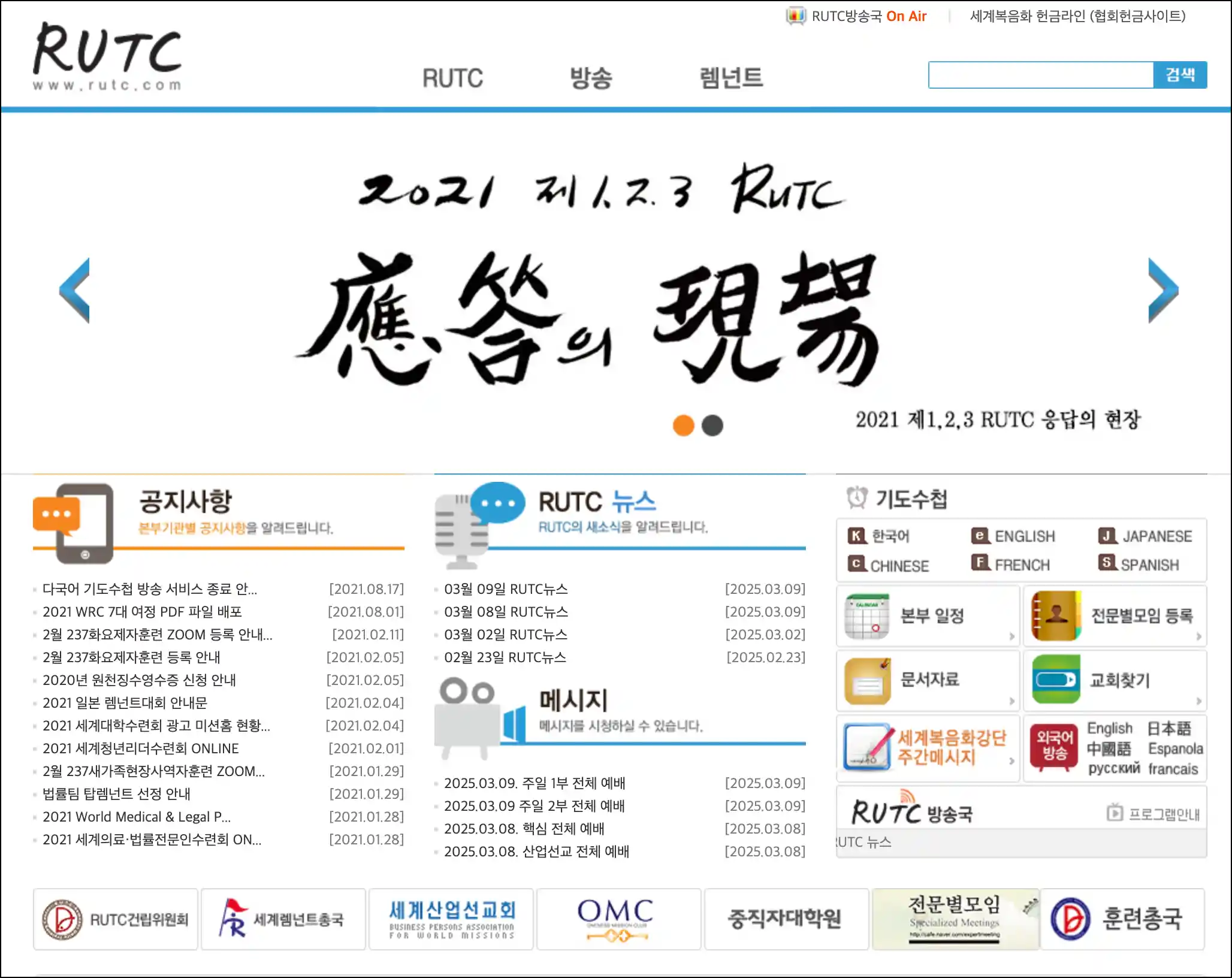1232x978 pixels.
Task: Open francais foreign broadcast link
Action: coord(1173,768)
